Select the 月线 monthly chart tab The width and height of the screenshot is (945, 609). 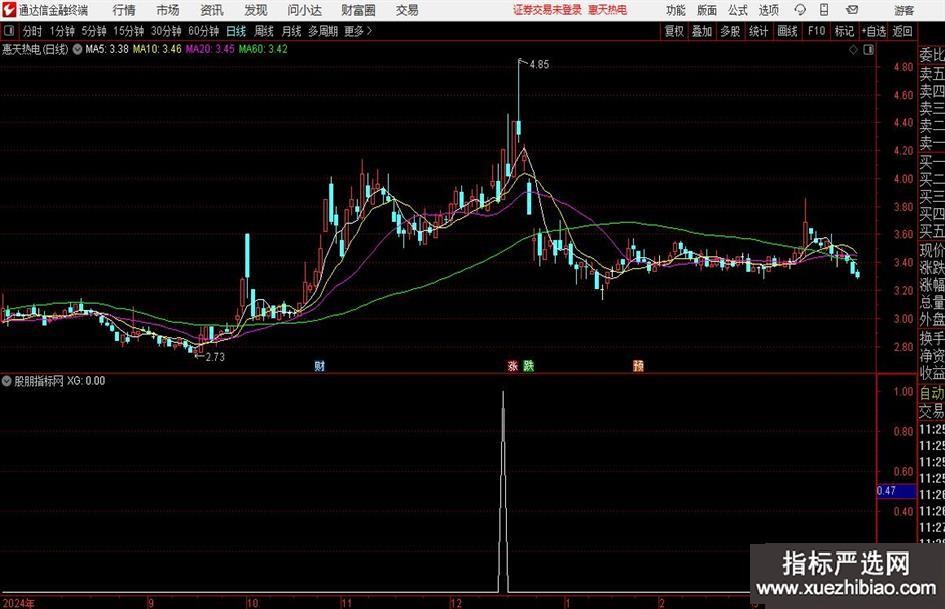point(292,31)
